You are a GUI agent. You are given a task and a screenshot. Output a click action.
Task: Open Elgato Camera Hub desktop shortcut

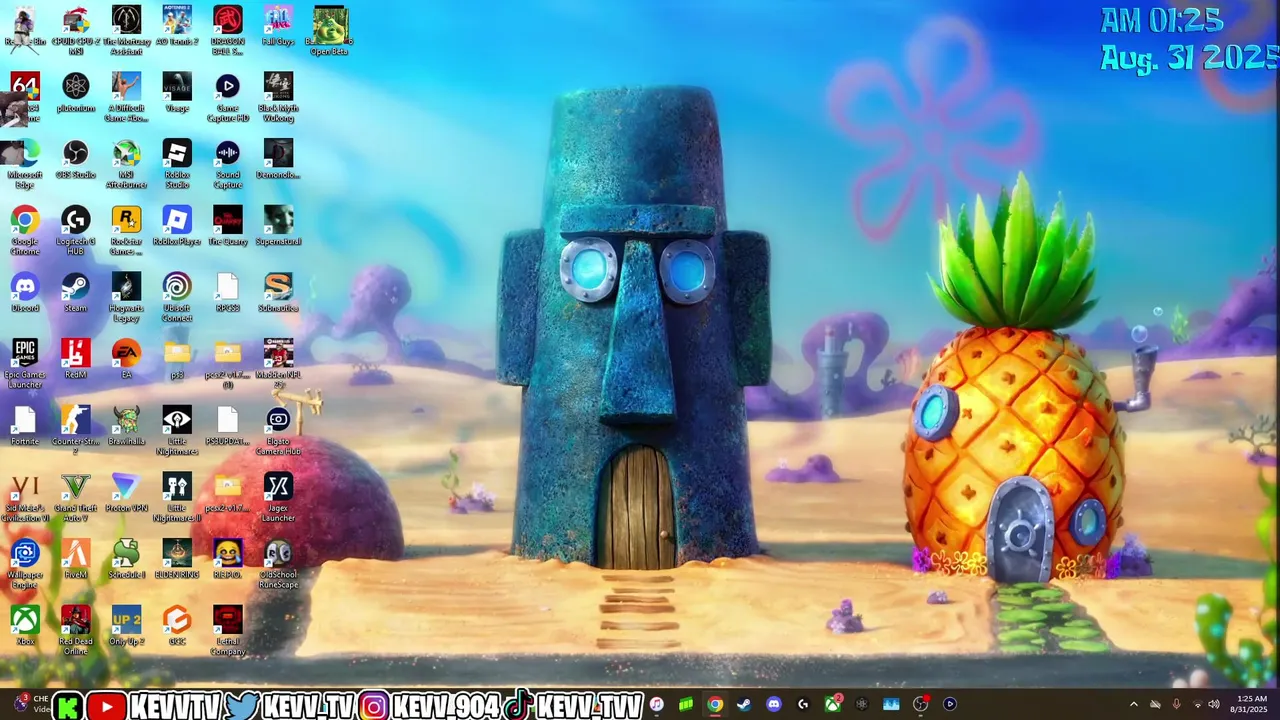click(278, 430)
